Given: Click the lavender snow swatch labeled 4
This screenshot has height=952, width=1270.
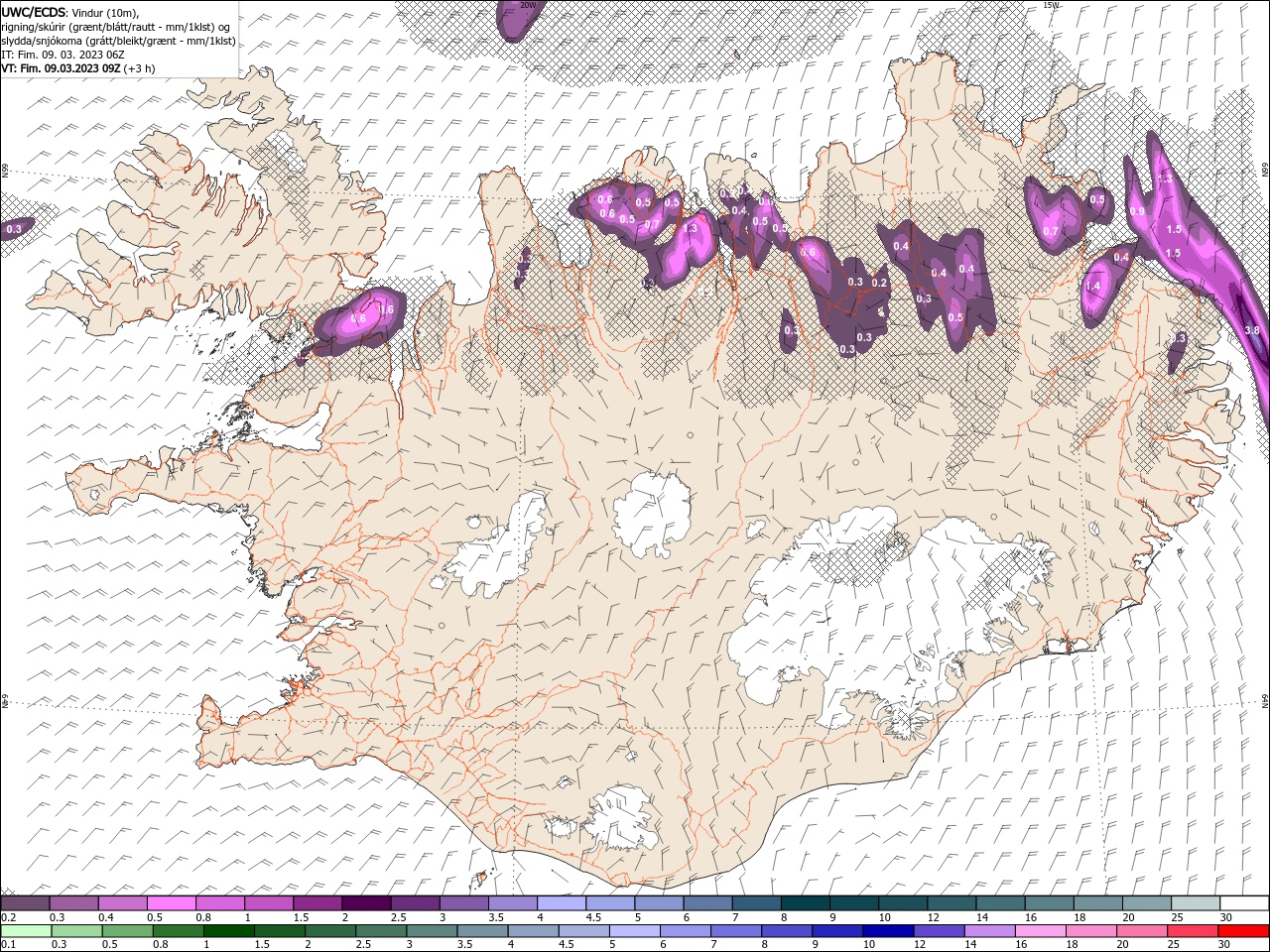Looking at the screenshot, I should (x=561, y=903).
